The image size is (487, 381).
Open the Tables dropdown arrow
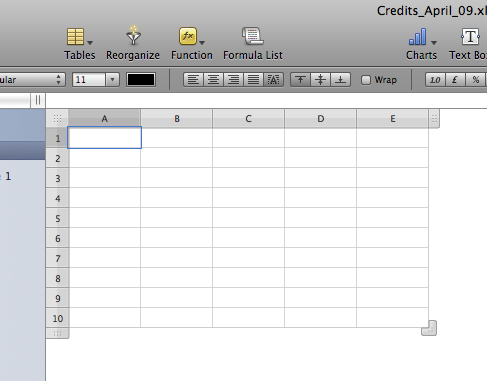90,43
